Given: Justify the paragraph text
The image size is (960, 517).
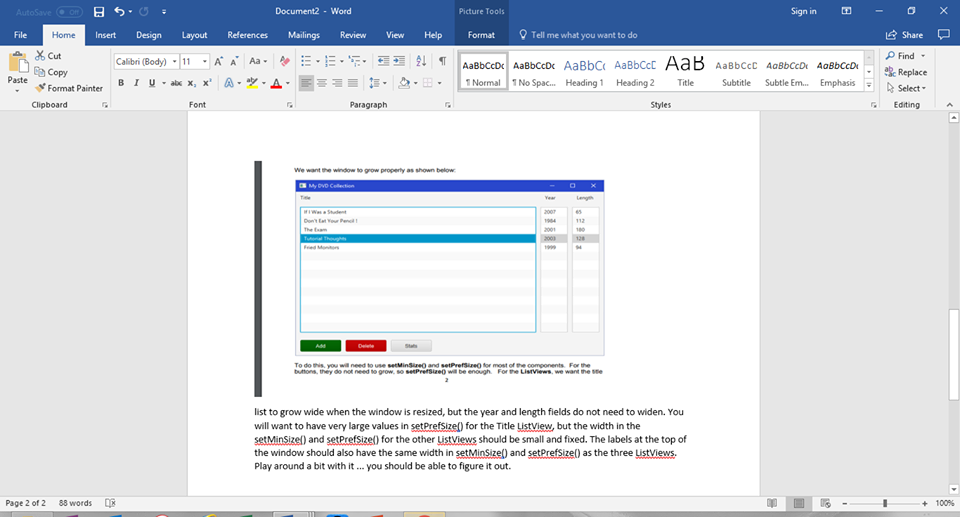Looking at the screenshot, I should 353,83.
